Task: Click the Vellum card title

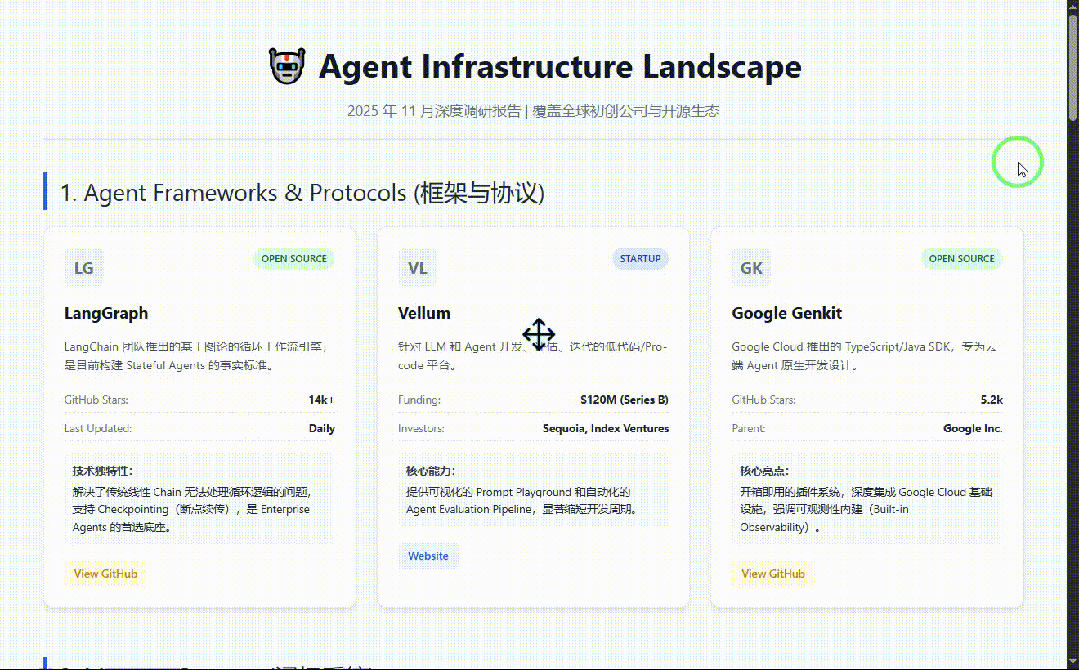Action: pyautogui.click(x=424, y=313)
